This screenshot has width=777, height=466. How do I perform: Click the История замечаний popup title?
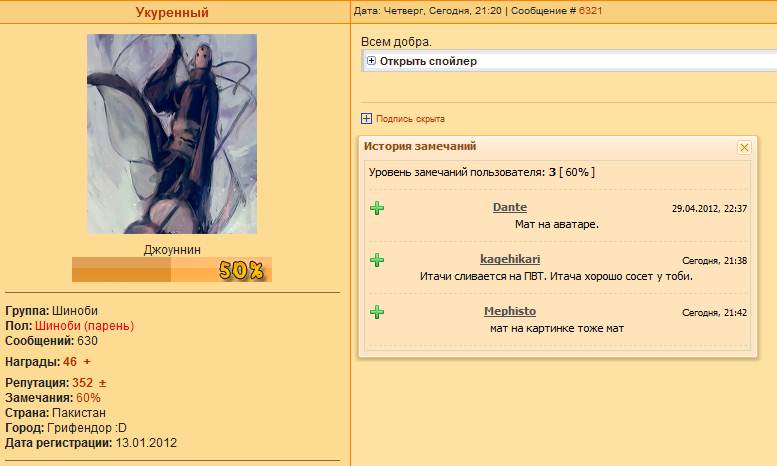coord(420,146)
